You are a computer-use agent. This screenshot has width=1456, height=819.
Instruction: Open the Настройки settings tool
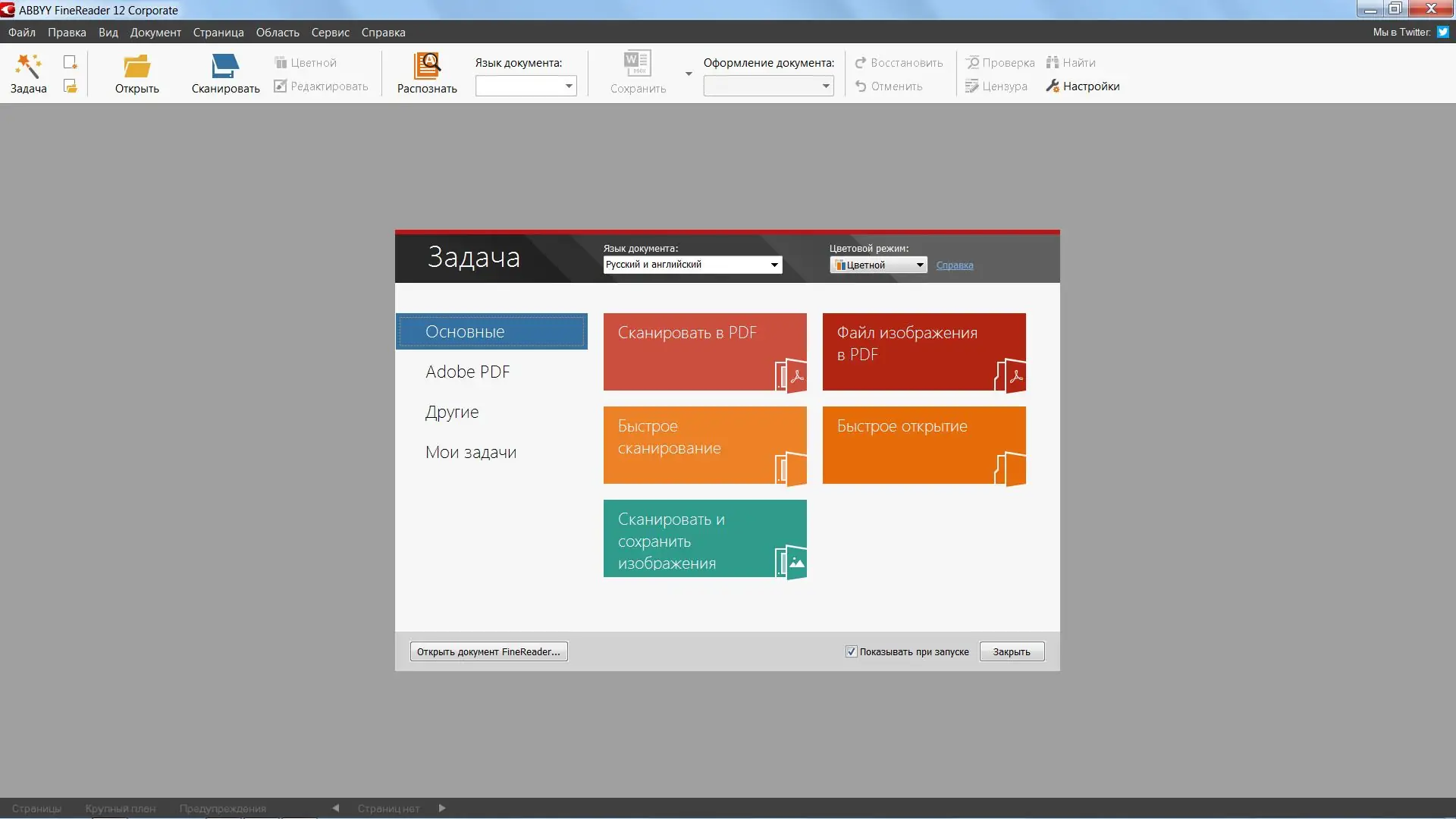[1083, 86]
